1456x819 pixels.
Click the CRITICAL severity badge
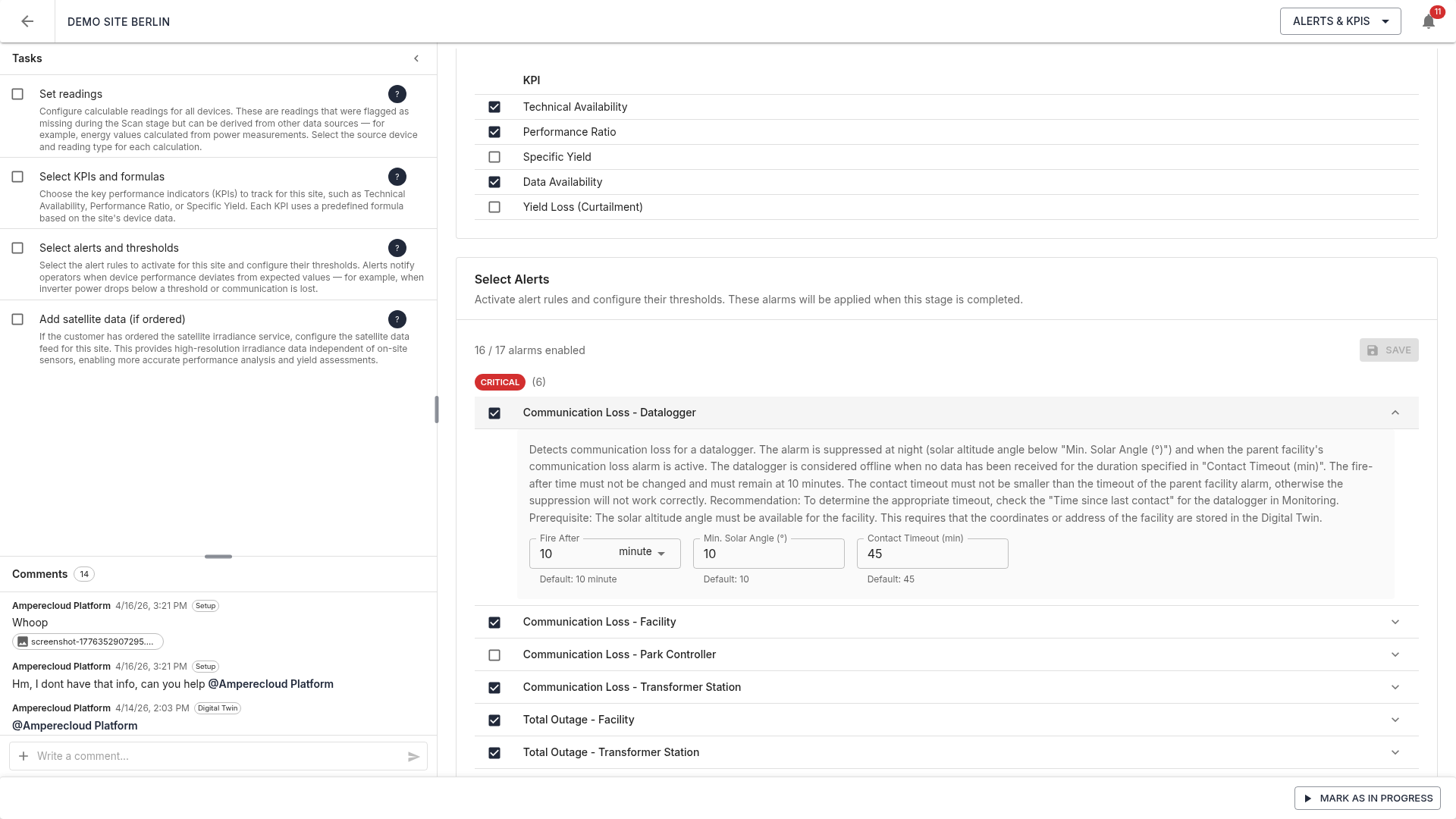click(x=500, y=382)
